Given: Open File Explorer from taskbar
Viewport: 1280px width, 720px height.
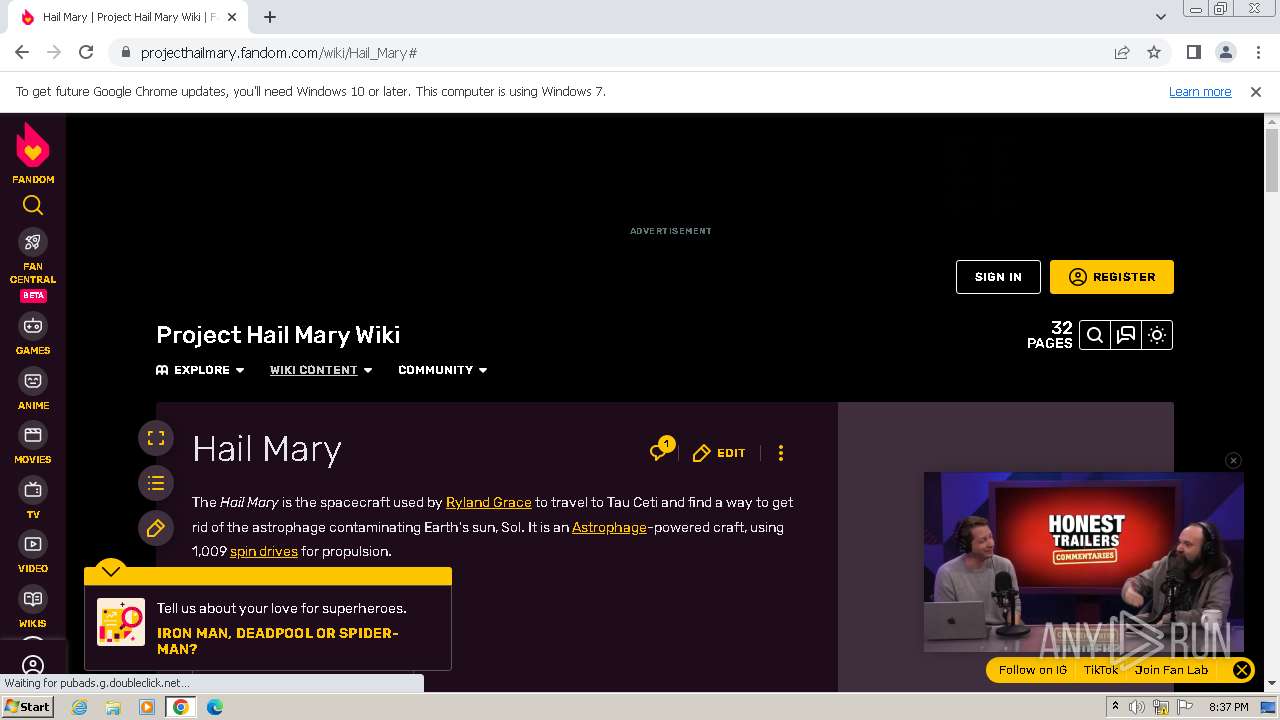Looking at the screenshot, I should (x=113, y=707).
